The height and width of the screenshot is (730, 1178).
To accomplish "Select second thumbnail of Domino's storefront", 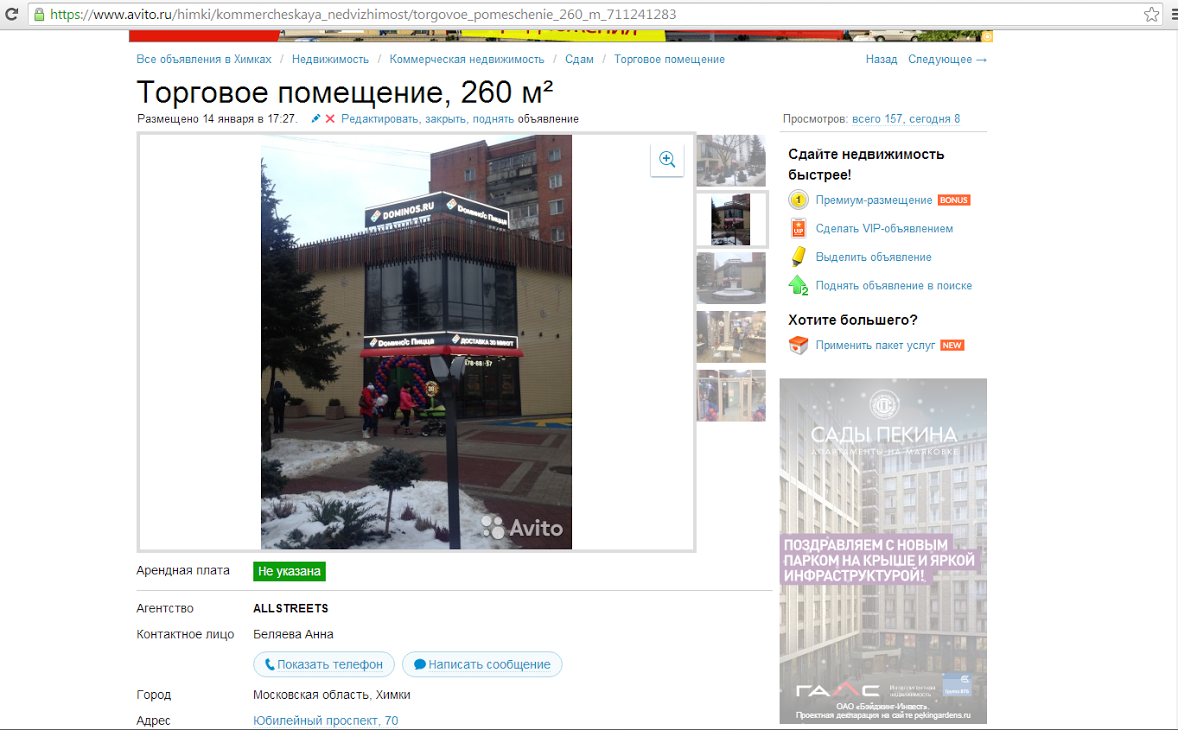I will [x=731, y=219].
